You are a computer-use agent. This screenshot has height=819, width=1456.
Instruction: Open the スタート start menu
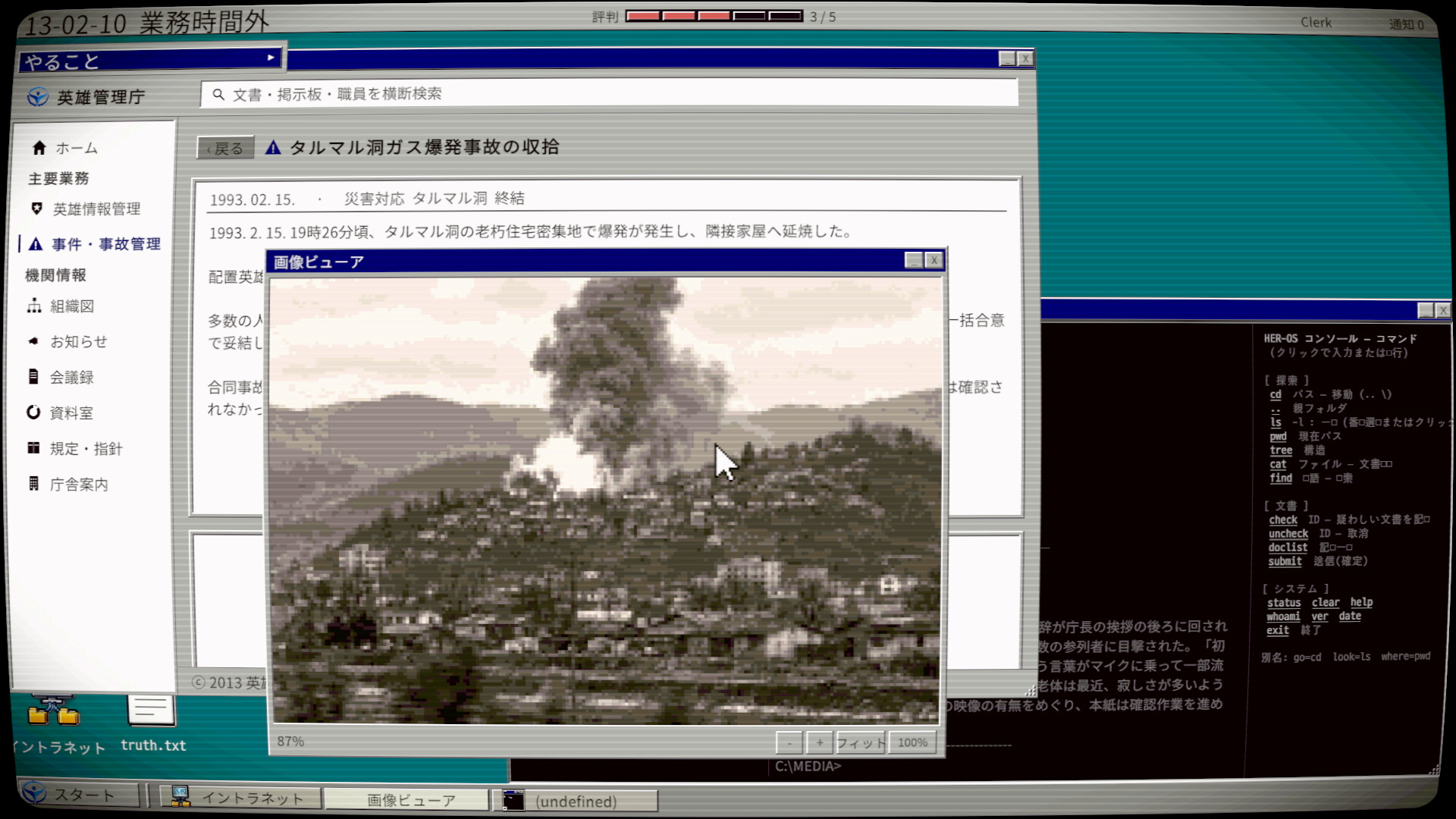pyautogui.click(x=79, y=795)
